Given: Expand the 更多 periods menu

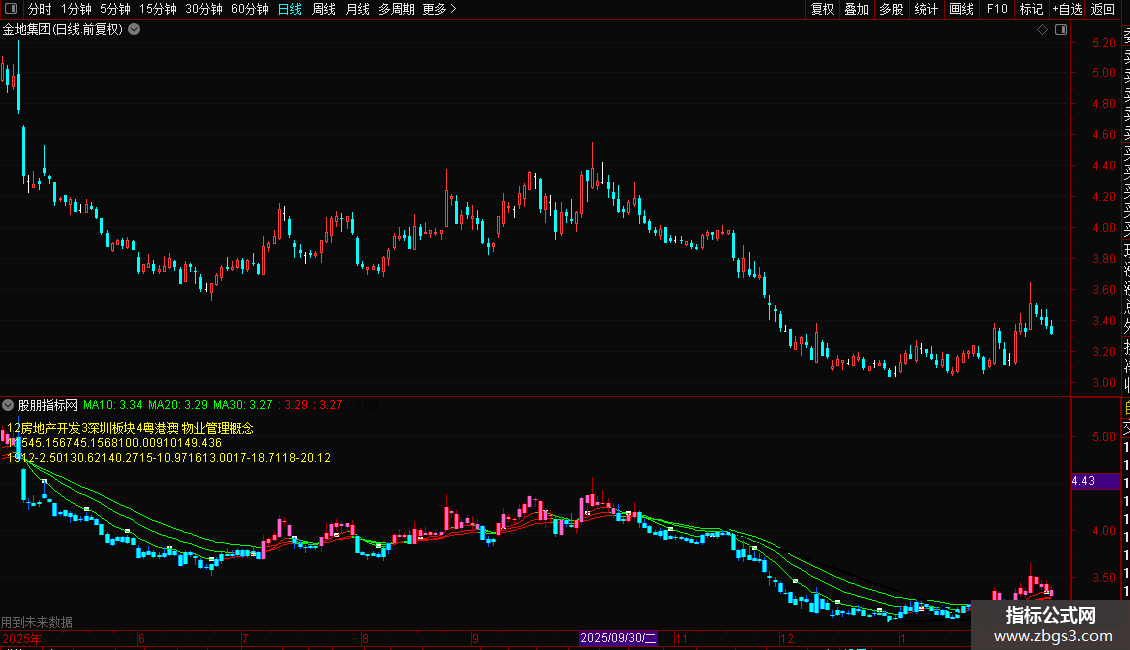Looking at the screenshot, I should pos(439,9).
